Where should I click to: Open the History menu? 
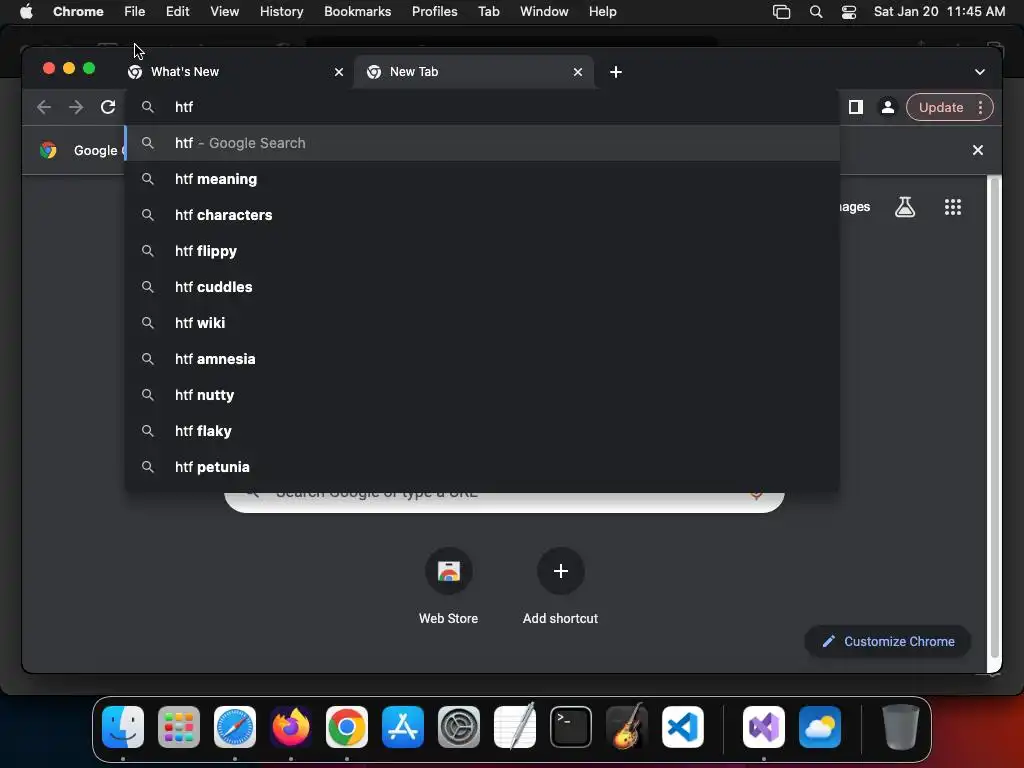281,12
